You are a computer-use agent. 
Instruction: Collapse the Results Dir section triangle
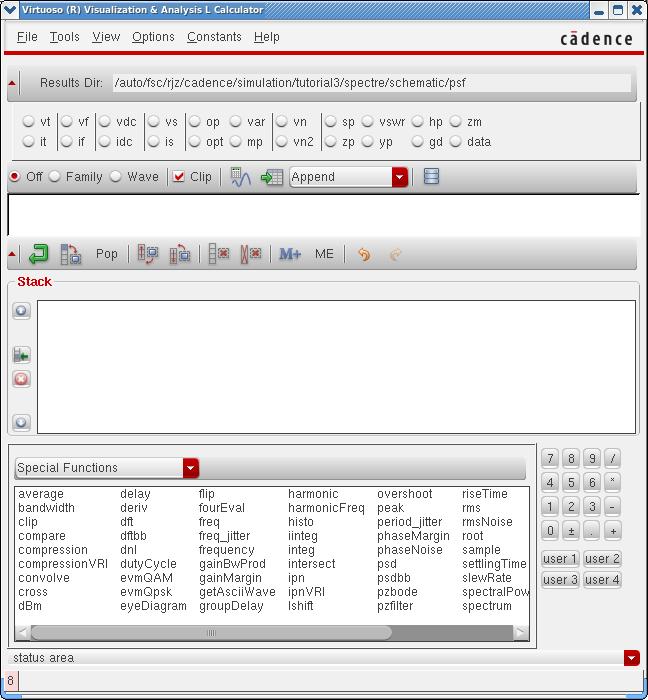[12, 83]
